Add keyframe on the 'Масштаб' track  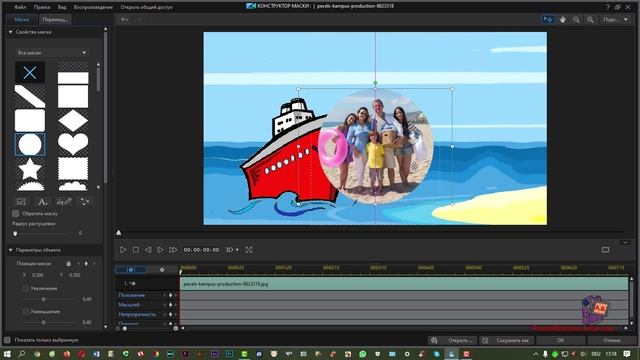tap(171, 305)
